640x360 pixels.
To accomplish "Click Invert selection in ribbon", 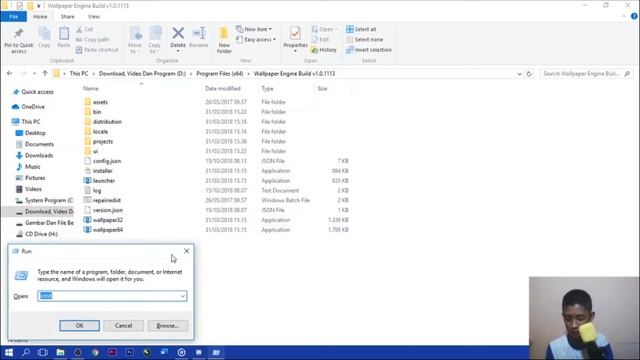I will 369,50.
